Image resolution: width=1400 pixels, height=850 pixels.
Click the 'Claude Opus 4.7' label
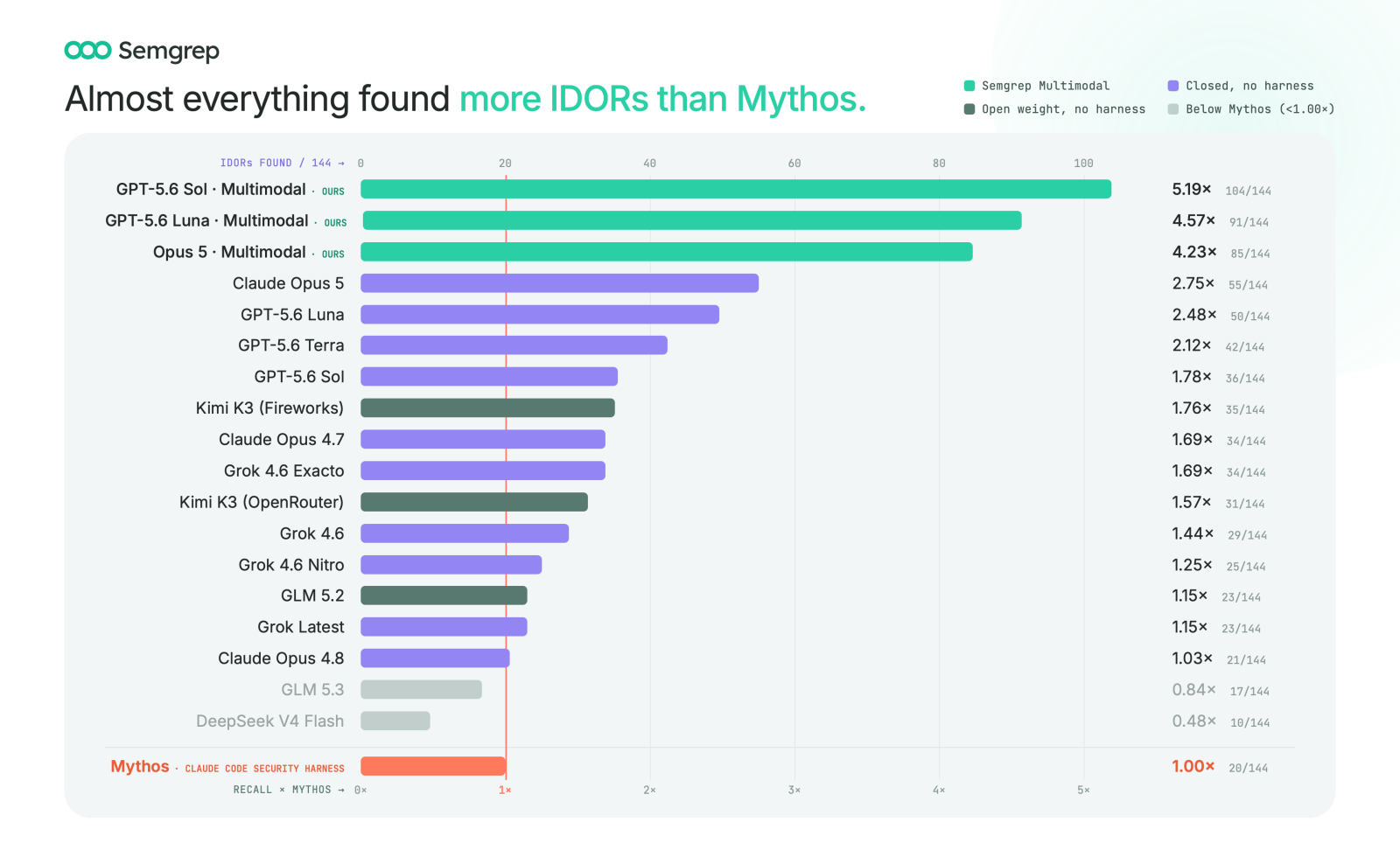pos(282,440)
